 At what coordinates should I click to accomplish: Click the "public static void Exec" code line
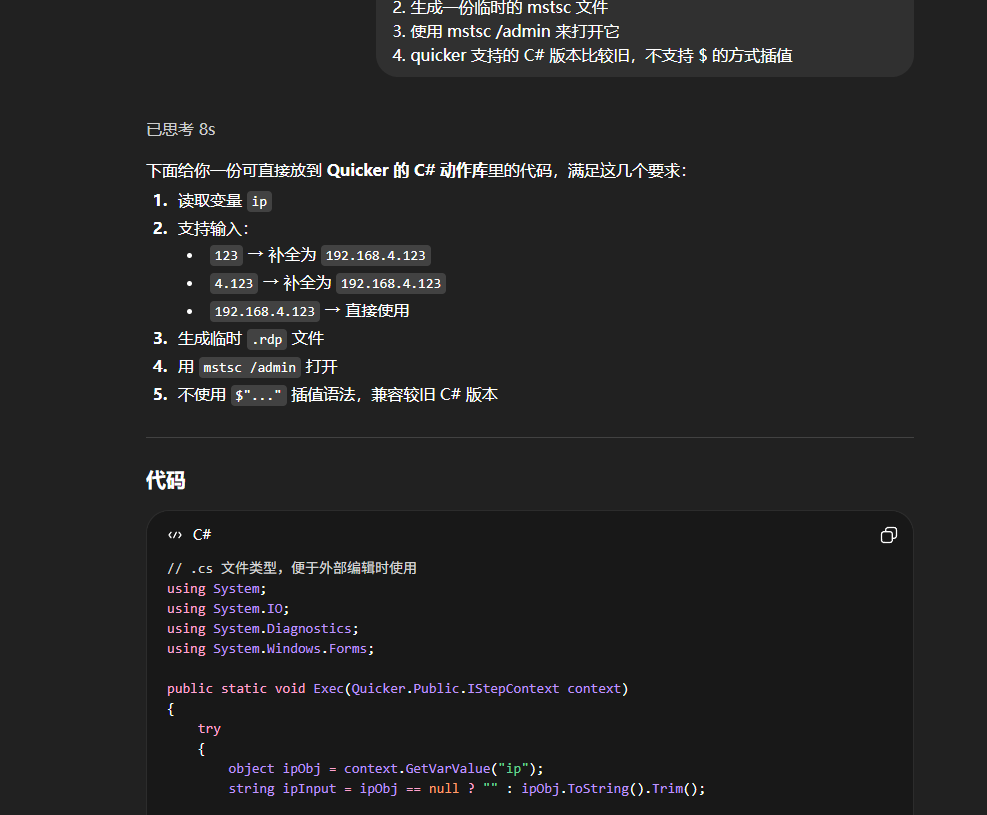pyautogui.click(x=397, y=688)
